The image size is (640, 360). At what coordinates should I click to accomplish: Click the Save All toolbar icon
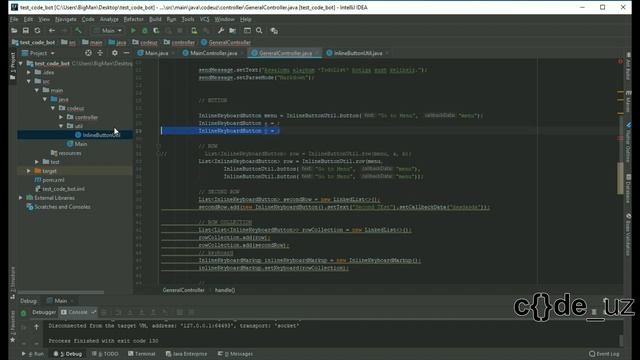tap(26, 31)
